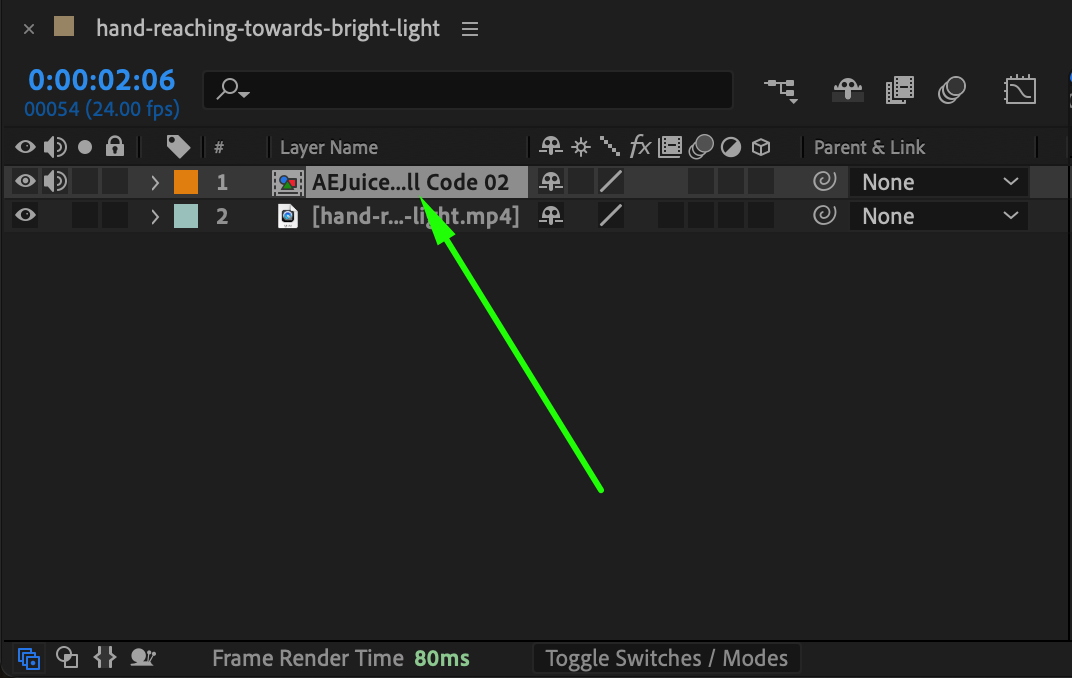The image size is (1072, 678).
Task: Mute audio of AEJuice…ll Code 02
Action: pos(55,181)
